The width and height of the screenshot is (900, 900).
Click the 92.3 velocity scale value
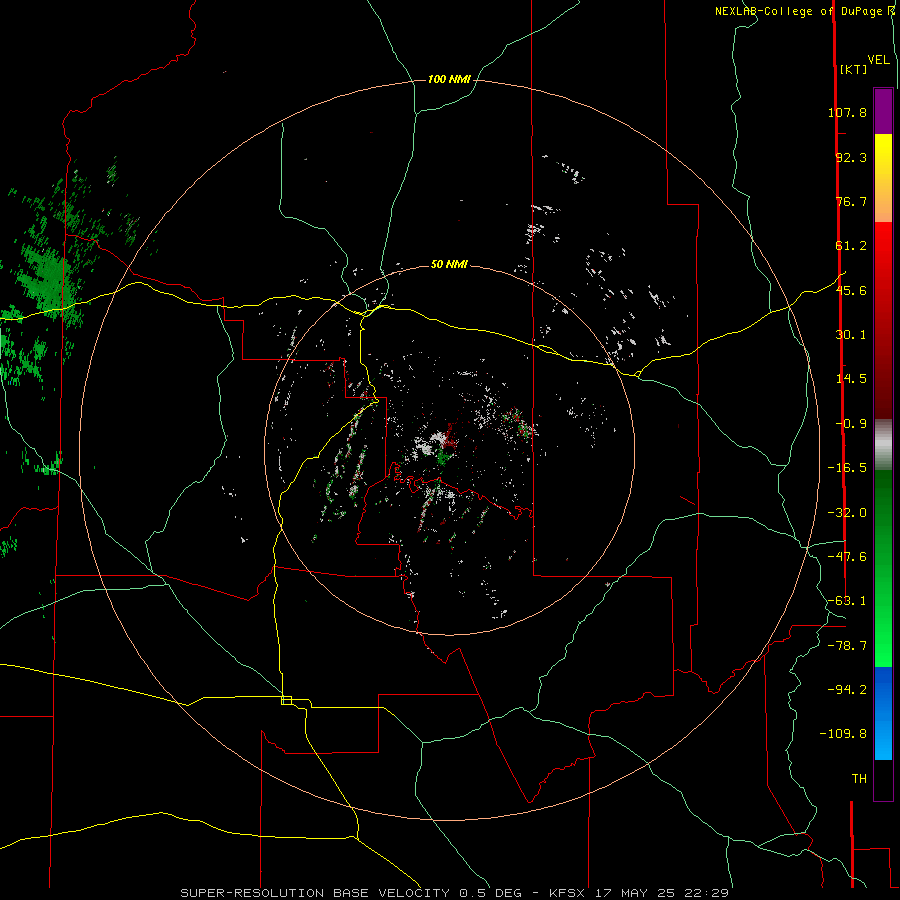[851, 157]
